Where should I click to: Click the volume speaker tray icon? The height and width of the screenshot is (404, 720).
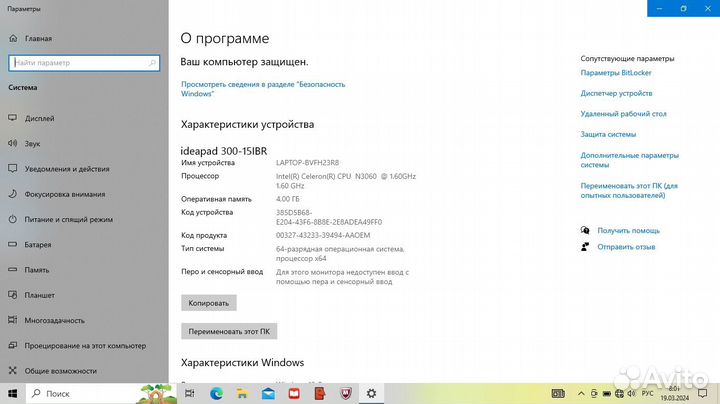coord(632,393)
